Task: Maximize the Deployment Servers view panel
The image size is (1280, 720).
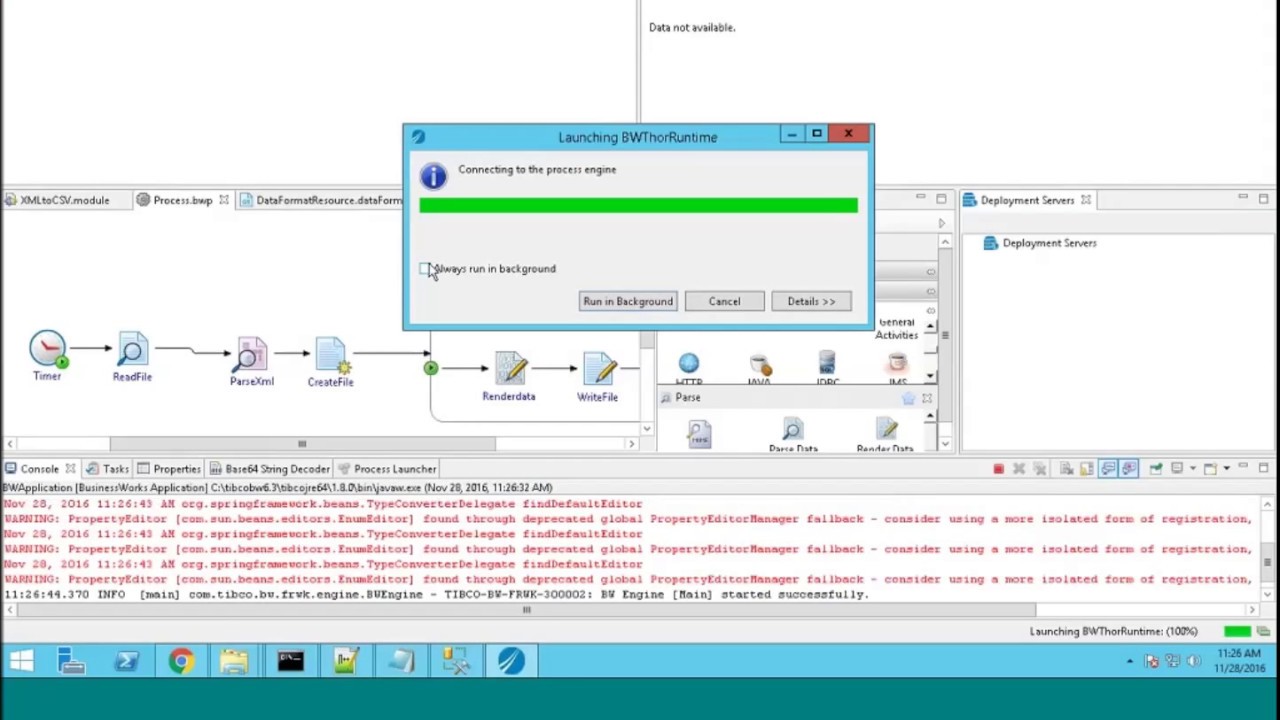Action: click(x=1263, y=199)
